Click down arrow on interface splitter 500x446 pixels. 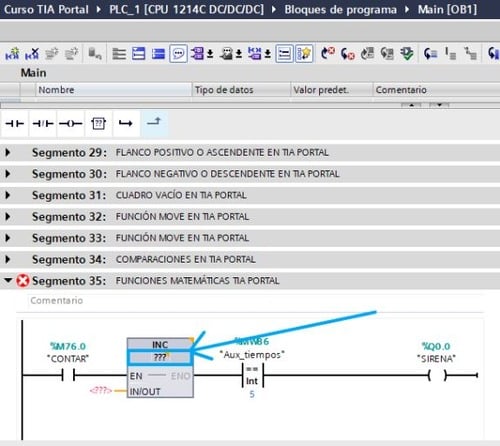tap(440, 105)
